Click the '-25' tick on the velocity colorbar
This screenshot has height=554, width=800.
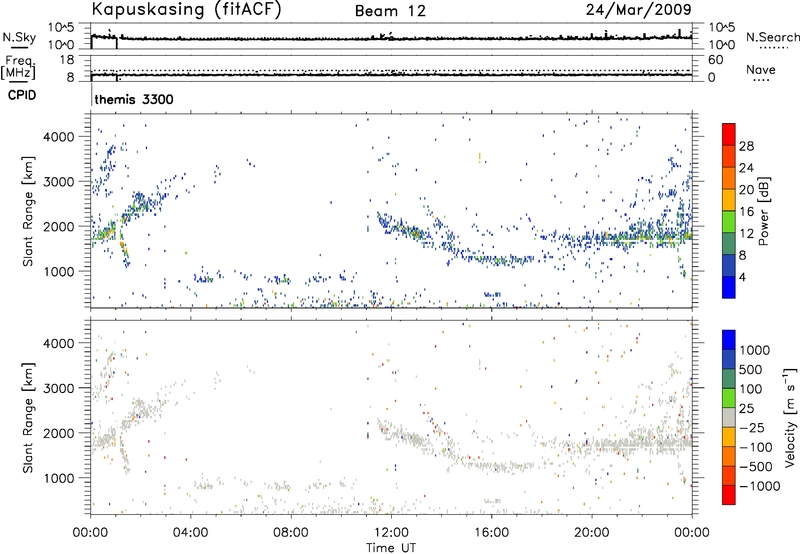click(753, 427)
